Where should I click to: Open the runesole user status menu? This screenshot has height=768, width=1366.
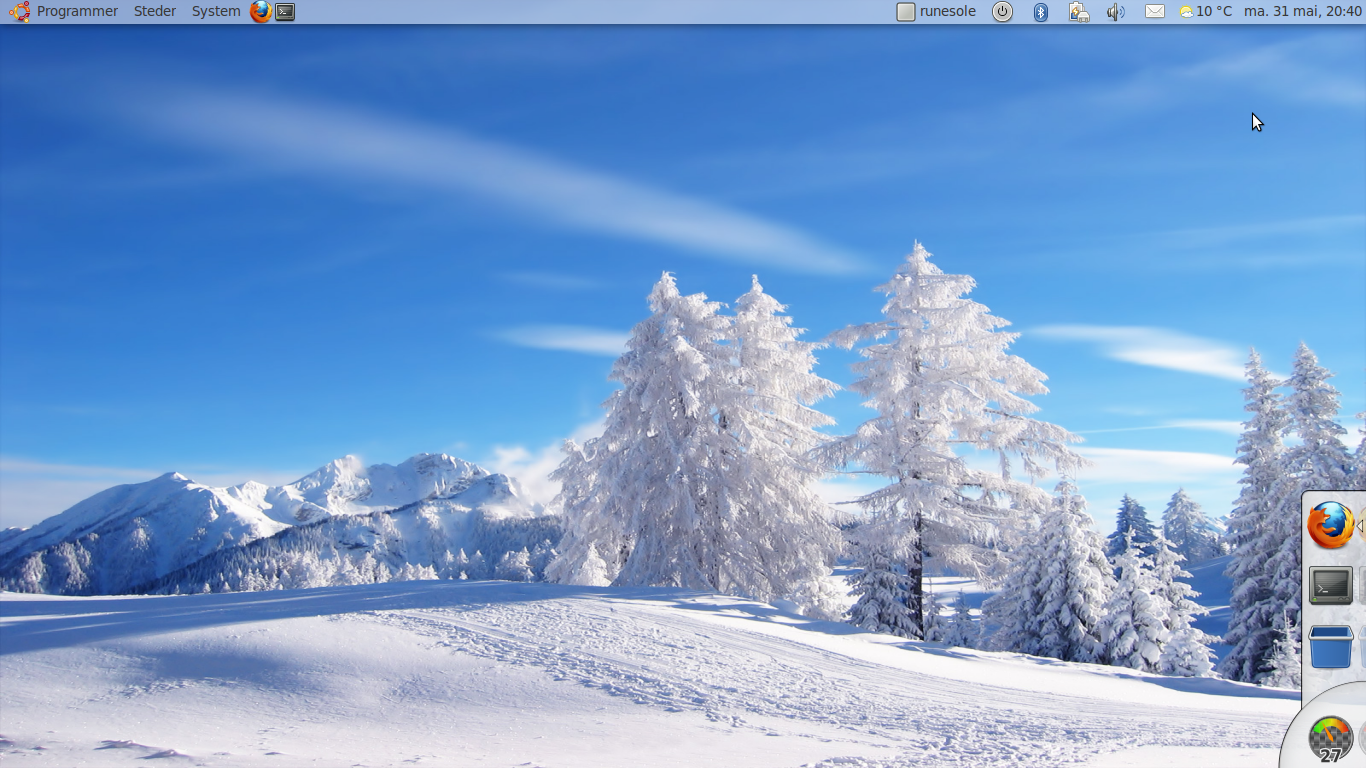pyautogui.click(x=936, y=12)
